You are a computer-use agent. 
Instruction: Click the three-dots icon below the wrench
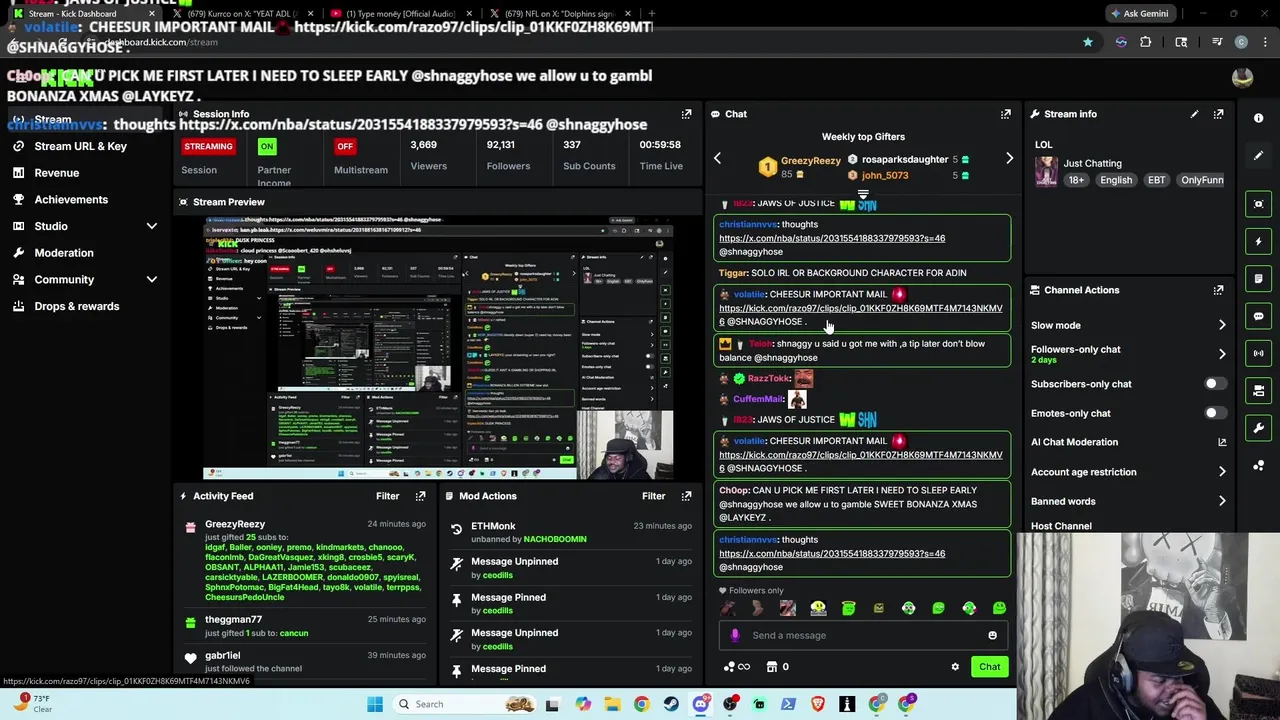coord(1258,464)
